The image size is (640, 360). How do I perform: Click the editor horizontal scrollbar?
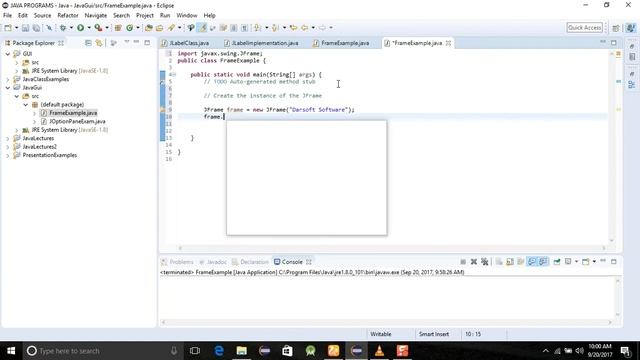[x=391, y=248]
